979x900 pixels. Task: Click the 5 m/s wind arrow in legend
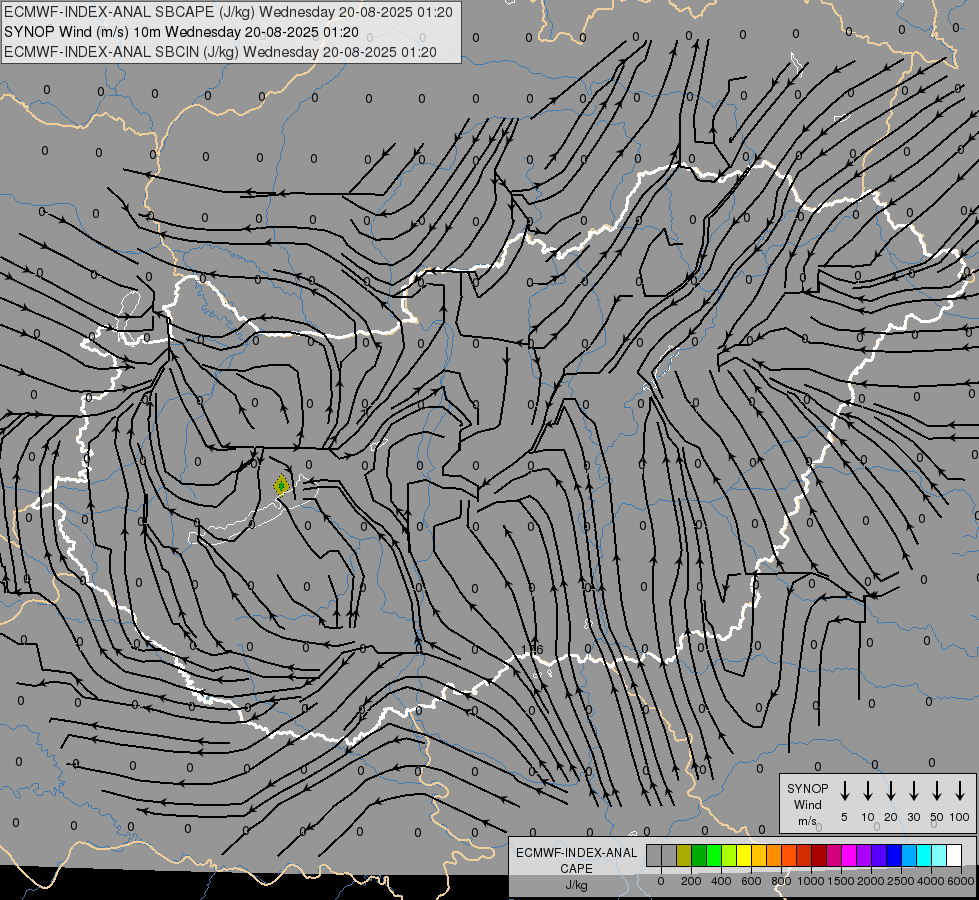click(x=844, y=791)
